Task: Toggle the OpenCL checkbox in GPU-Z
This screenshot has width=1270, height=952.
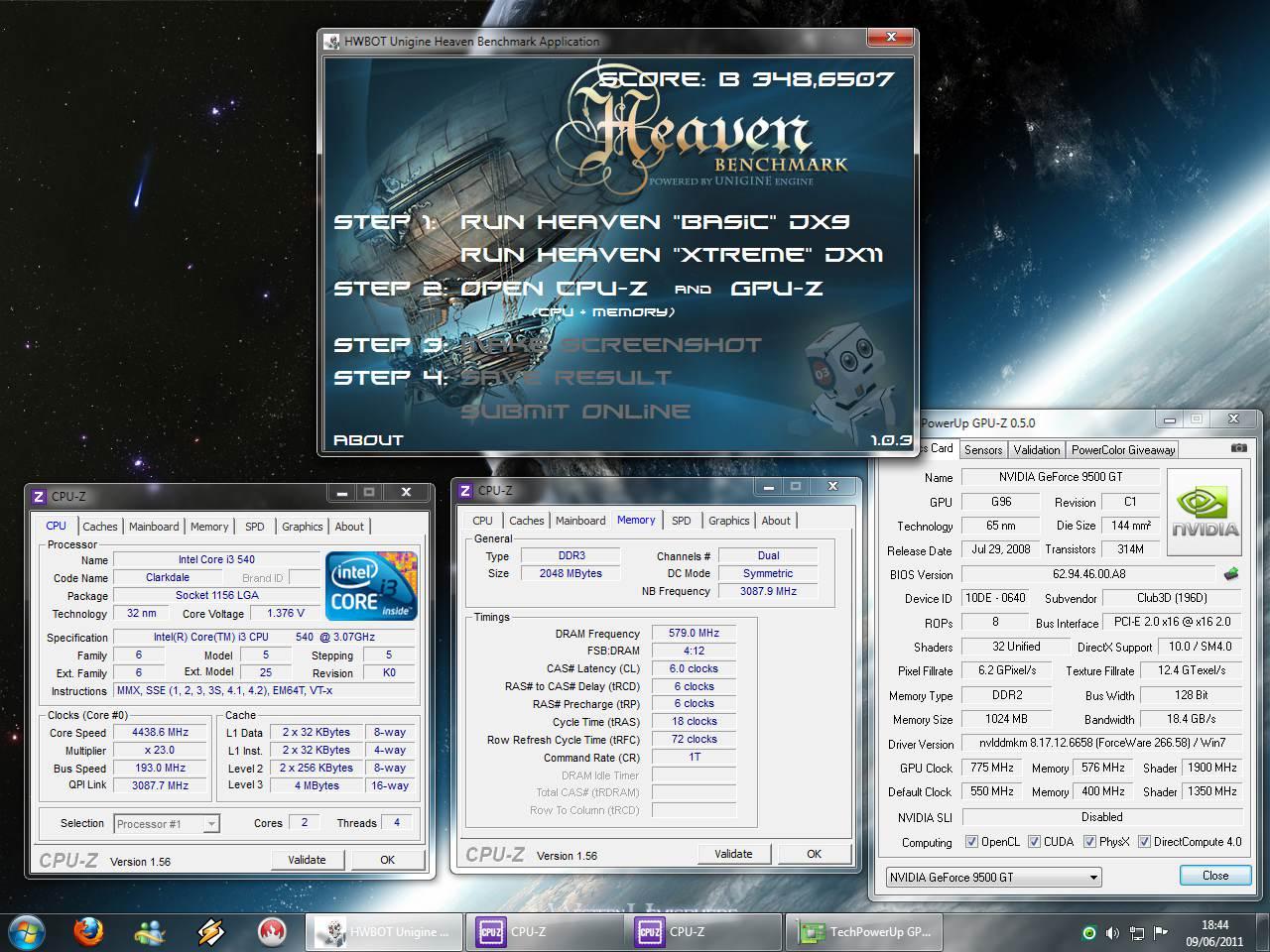Action: pyautogui.click(x=971, y=842)
